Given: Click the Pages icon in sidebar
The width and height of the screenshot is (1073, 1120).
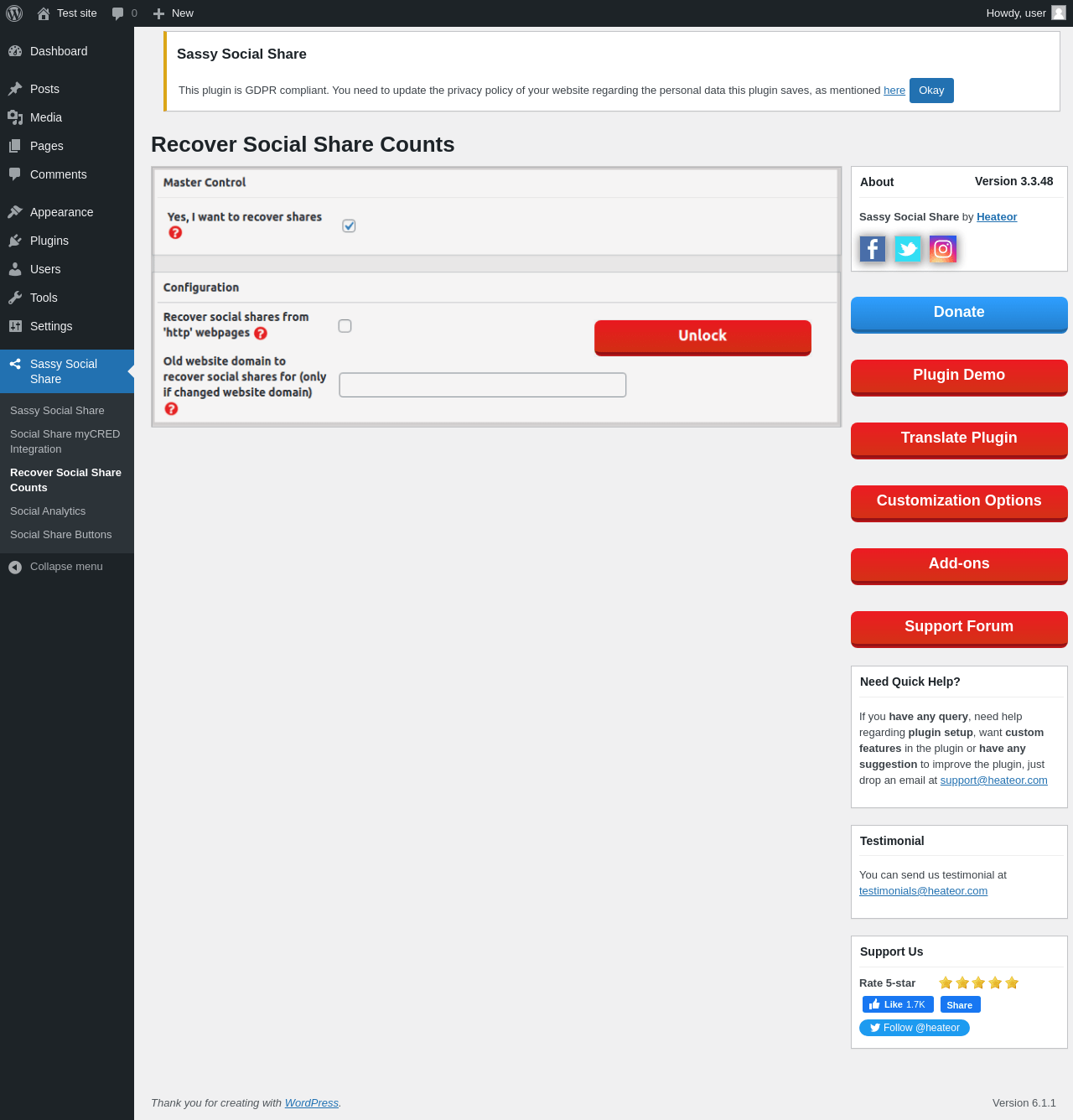Looking at the screenshot, I should click(x=15, y=146).
